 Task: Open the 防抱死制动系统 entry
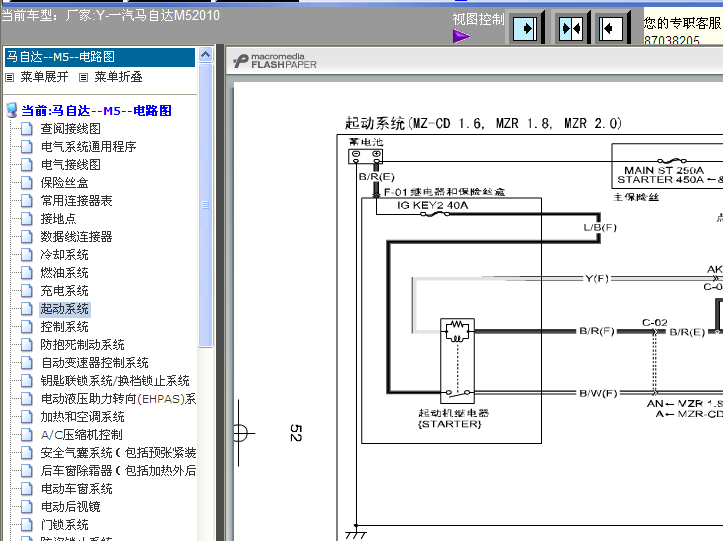[83, 345]
